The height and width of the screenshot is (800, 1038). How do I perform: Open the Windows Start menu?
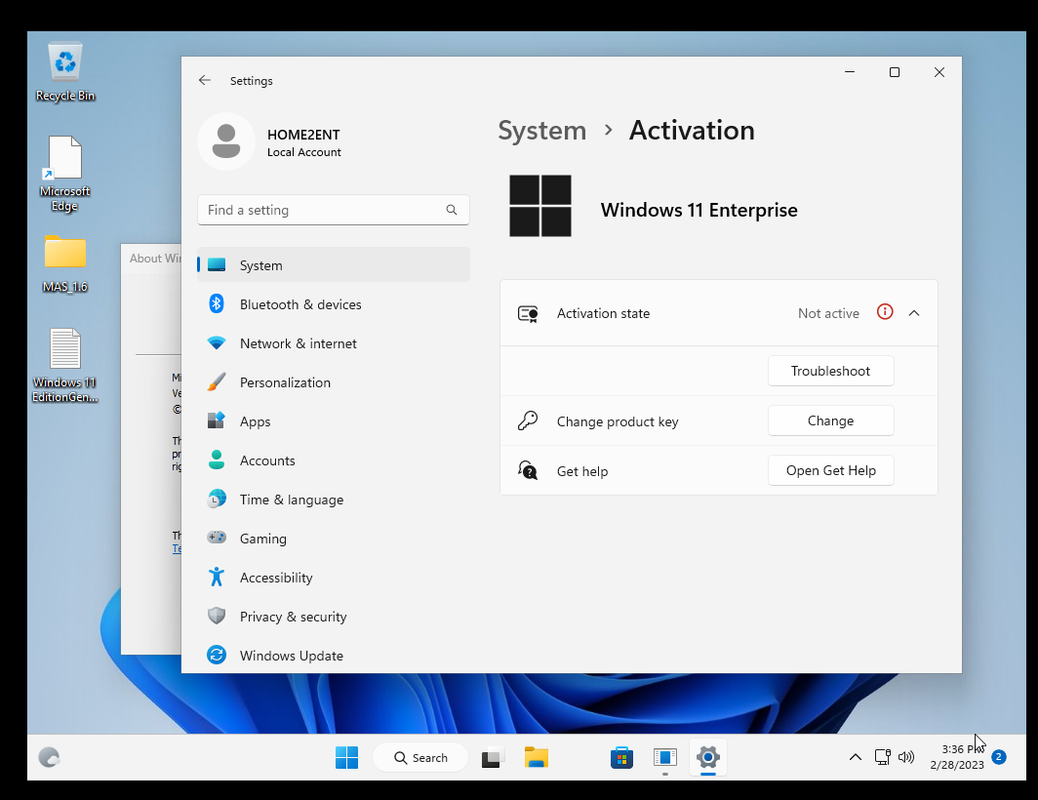(347, 758)
